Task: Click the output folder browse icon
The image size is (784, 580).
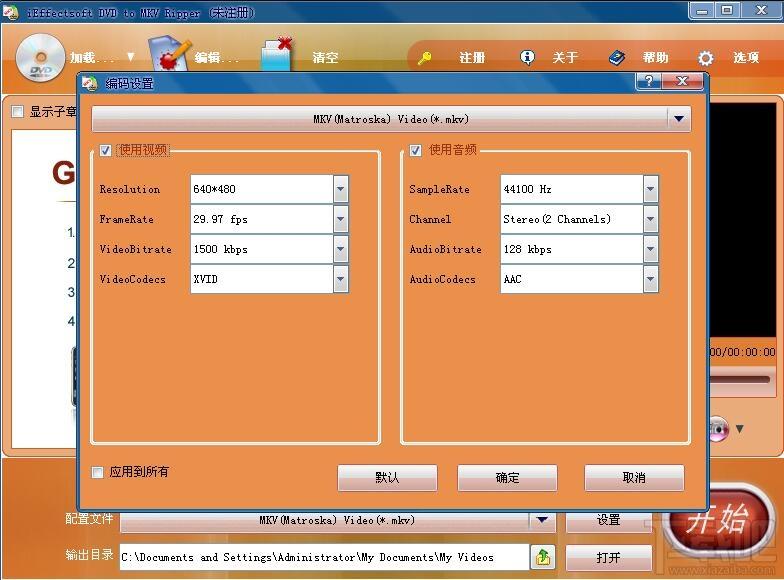Action: point(542,557)
